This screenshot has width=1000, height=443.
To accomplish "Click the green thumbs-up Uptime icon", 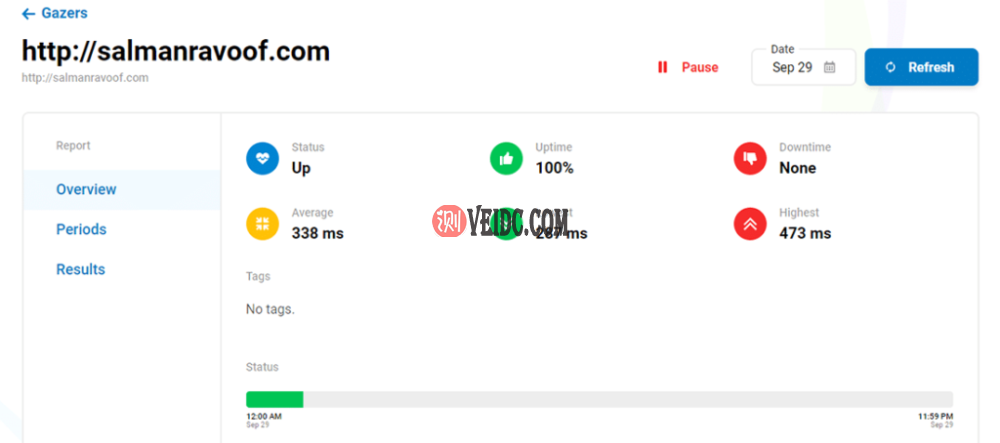I will [x=506, y=158].
